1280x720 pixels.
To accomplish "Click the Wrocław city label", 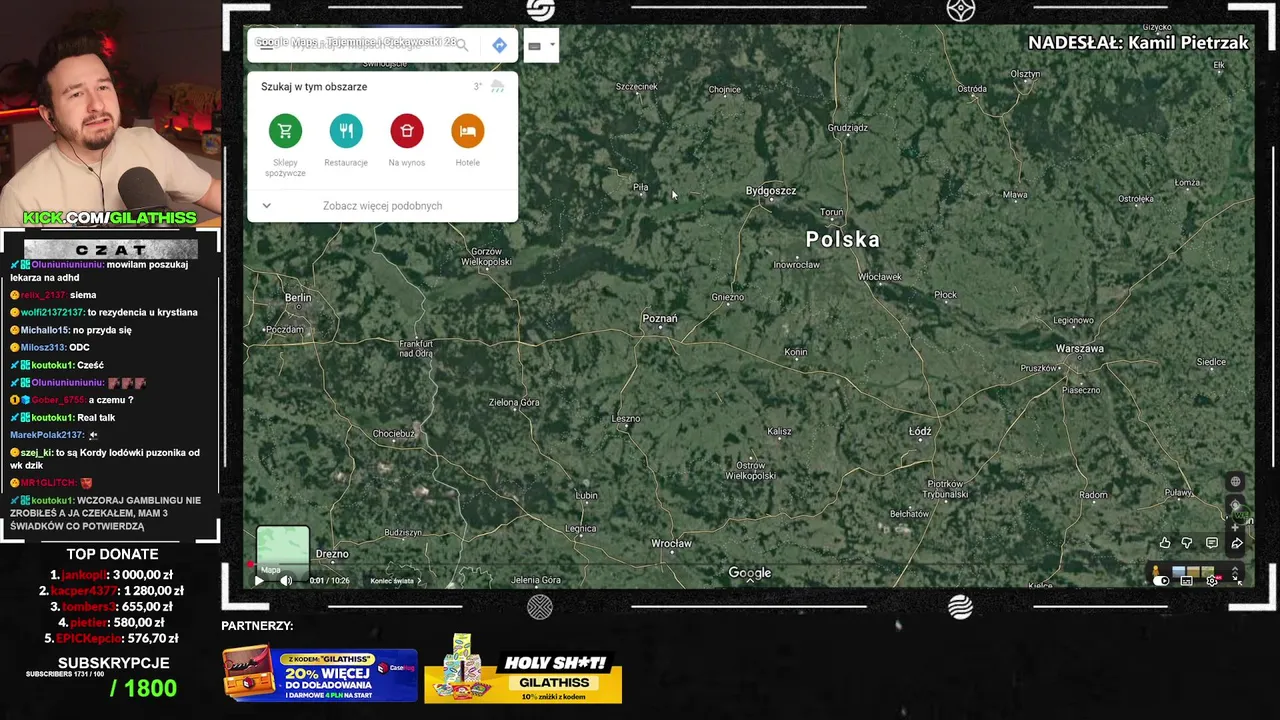I will [671, 543].
